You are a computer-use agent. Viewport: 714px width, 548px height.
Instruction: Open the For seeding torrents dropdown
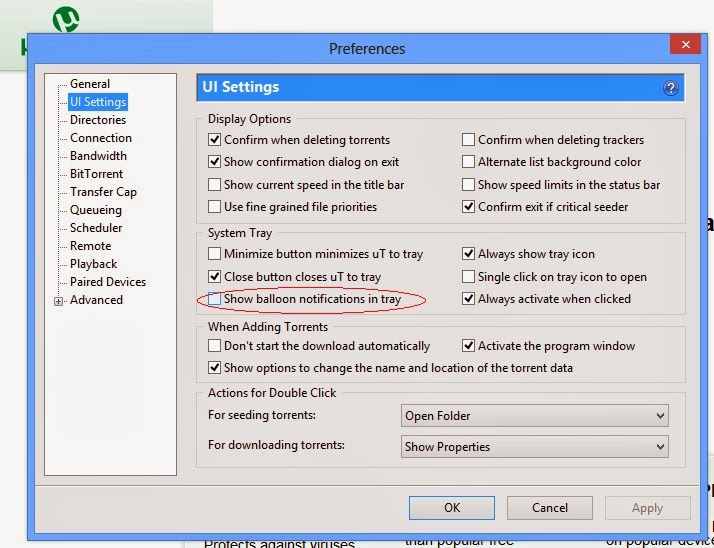point(535,415)
